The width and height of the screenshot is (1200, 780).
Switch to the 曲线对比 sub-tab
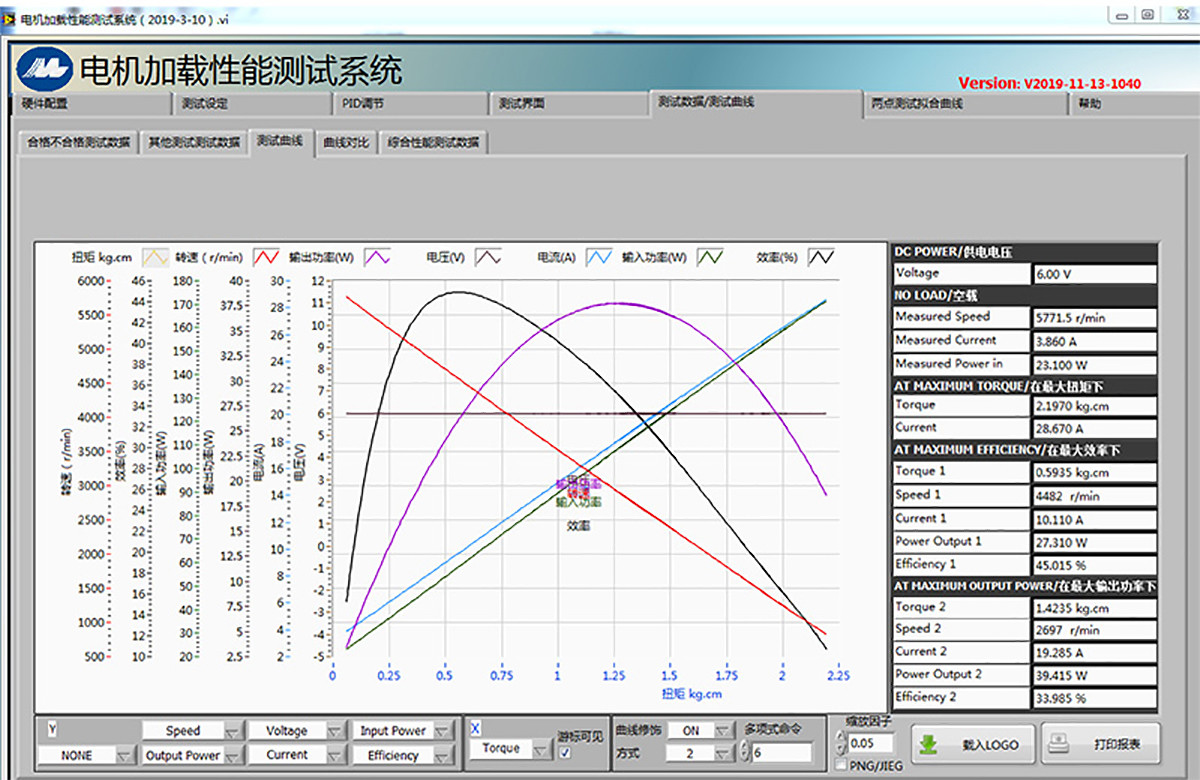pyautogui.click(x=346, y=142)
